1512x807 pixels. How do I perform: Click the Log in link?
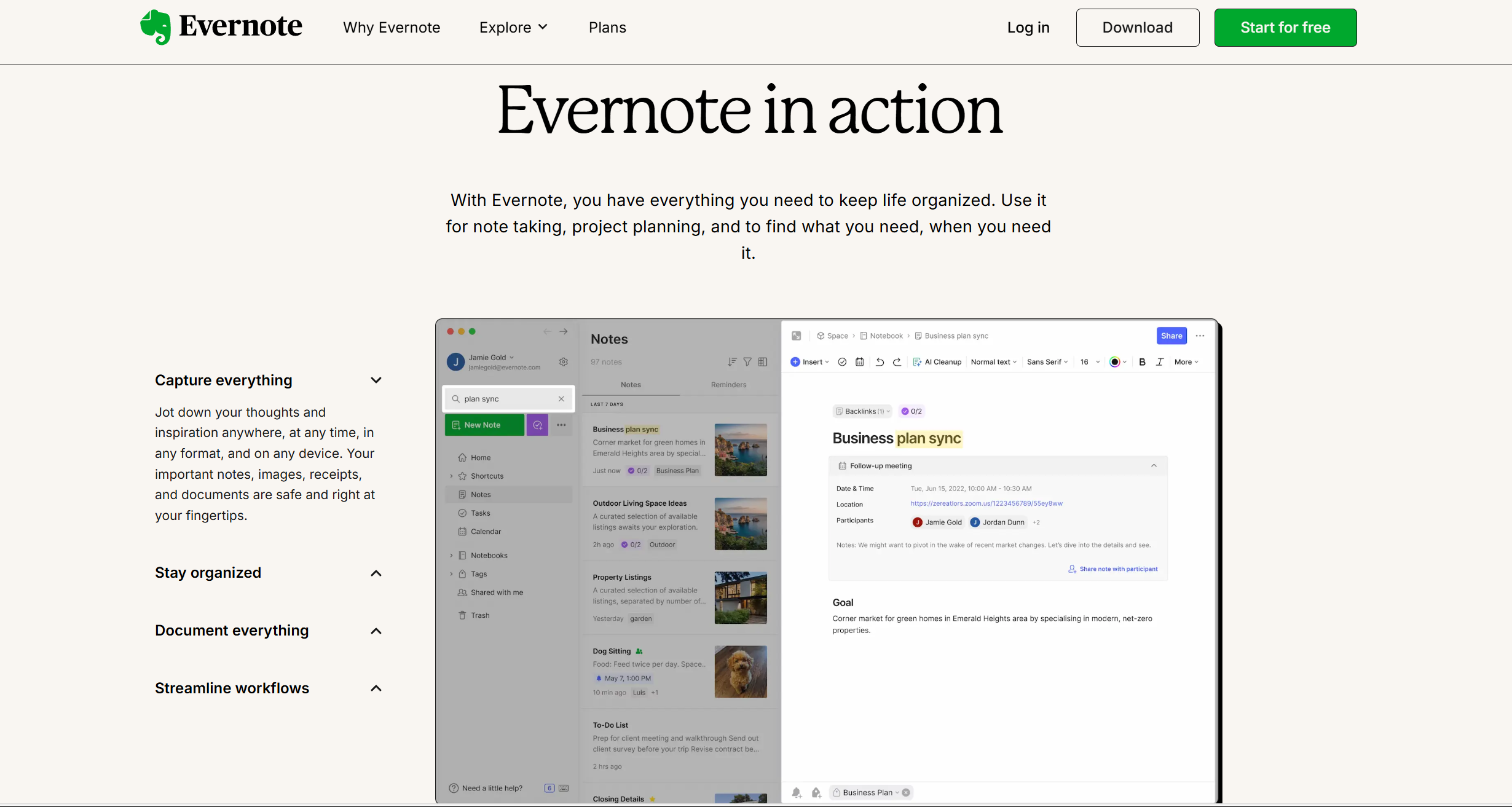pos(1028,28)
